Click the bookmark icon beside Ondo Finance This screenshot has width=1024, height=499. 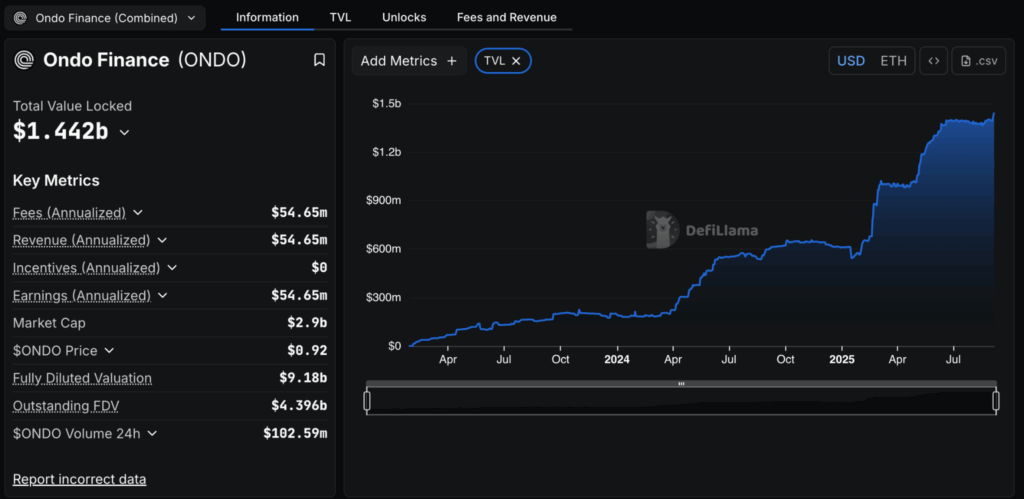[x=319, y=60]
